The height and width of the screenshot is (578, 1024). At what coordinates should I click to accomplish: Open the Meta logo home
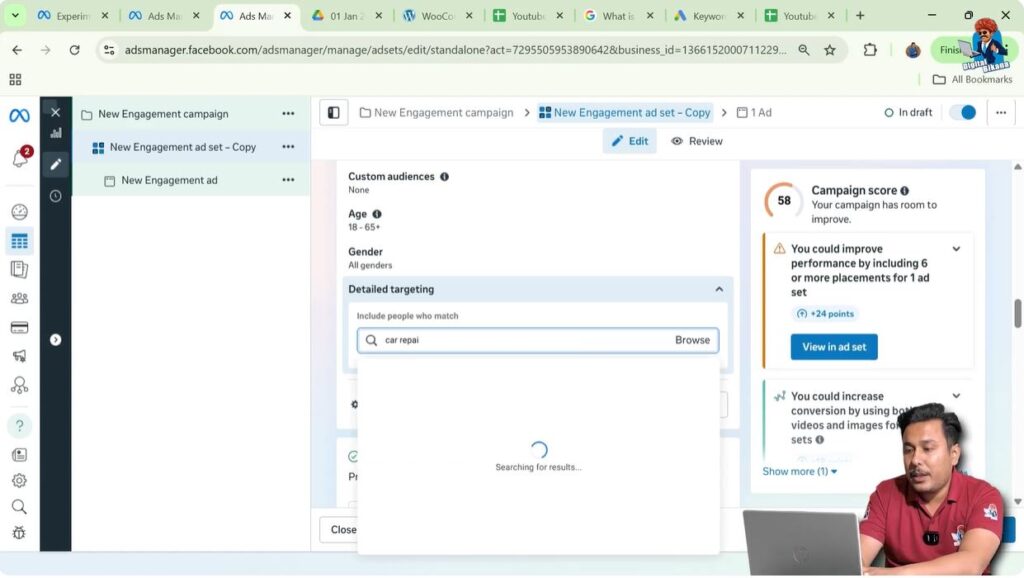pos(19,116)
